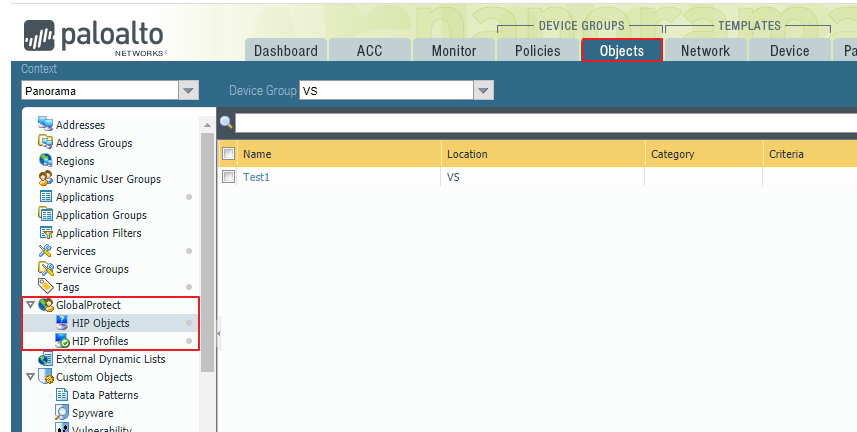Click the search input field

[546, 123]
